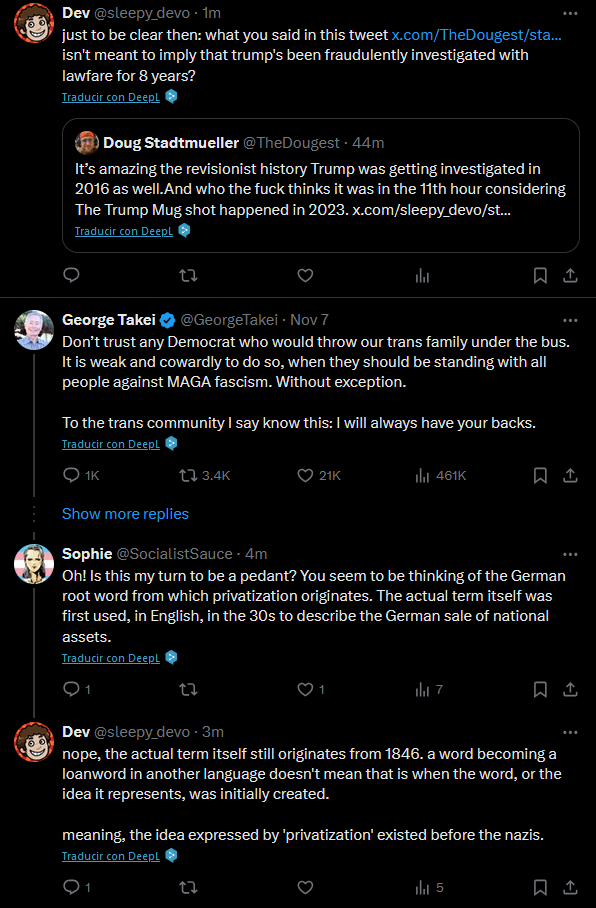Bookmark George Takei's tweet

(x=540, y=475)
